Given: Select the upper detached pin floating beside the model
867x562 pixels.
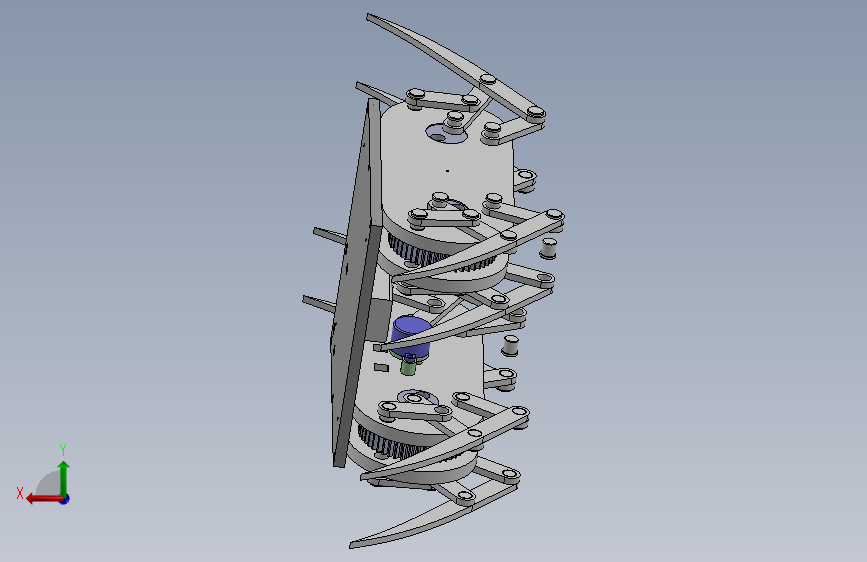Looking at the screenshot, I should coord(549,248).
